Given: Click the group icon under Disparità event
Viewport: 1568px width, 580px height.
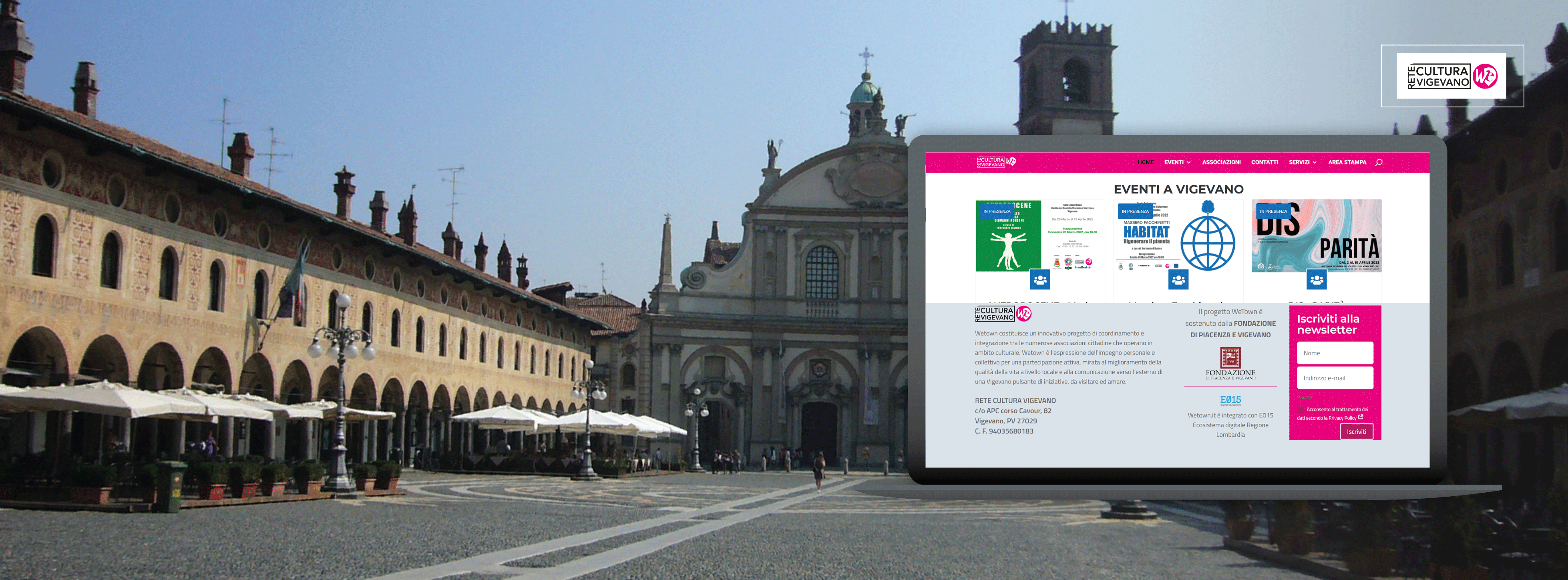Looking at the screenshot, I should 1317,280.
